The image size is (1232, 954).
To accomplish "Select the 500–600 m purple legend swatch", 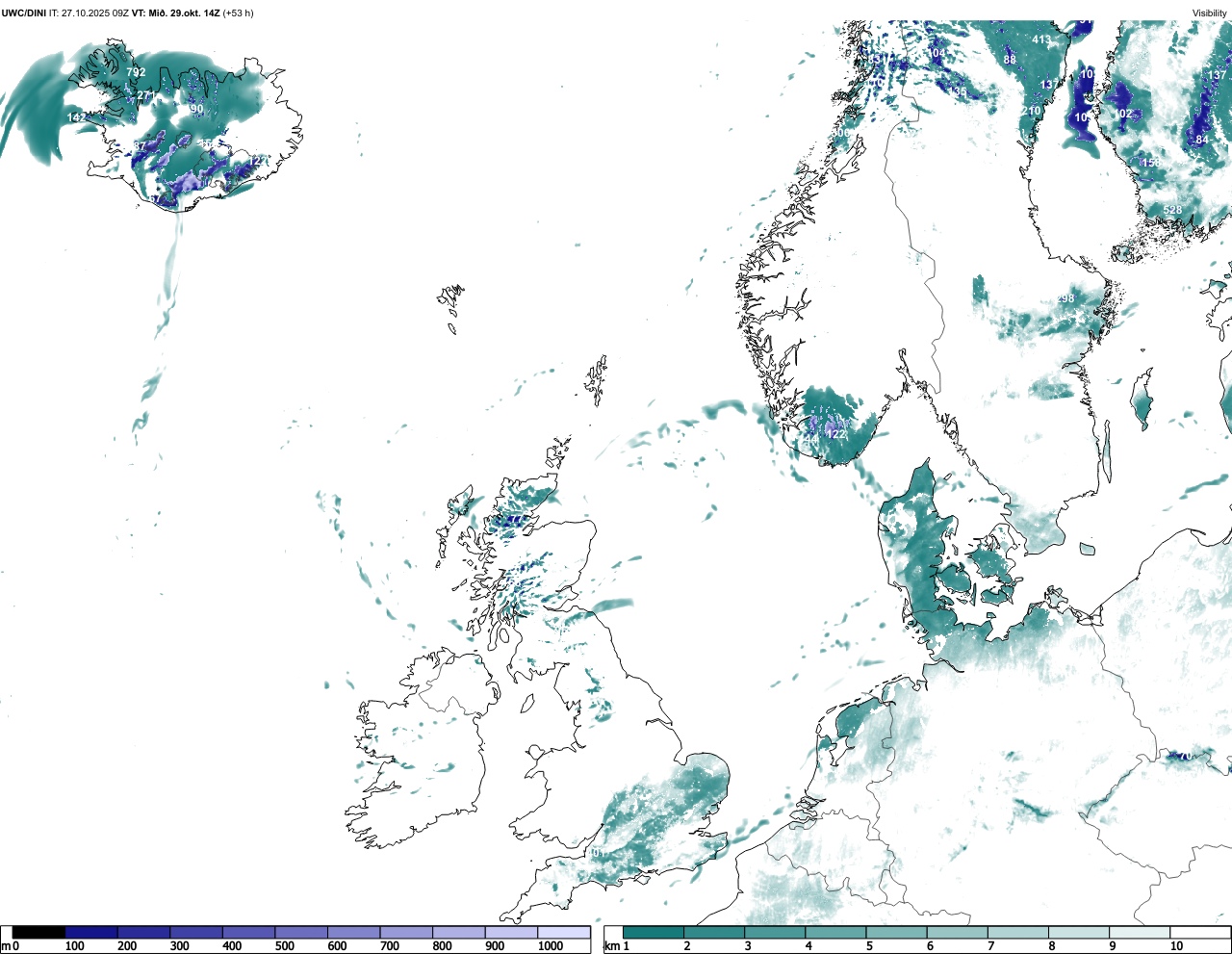I will [x=301, y=932].
